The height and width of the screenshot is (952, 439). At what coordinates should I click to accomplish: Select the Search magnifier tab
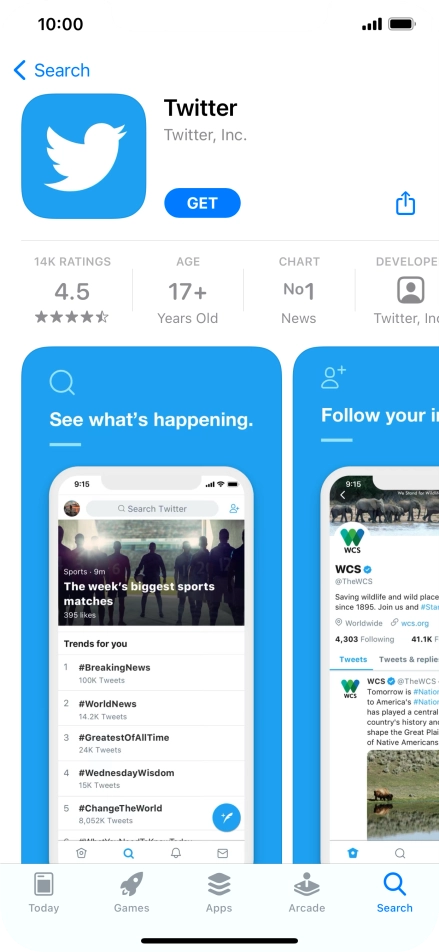395,885
